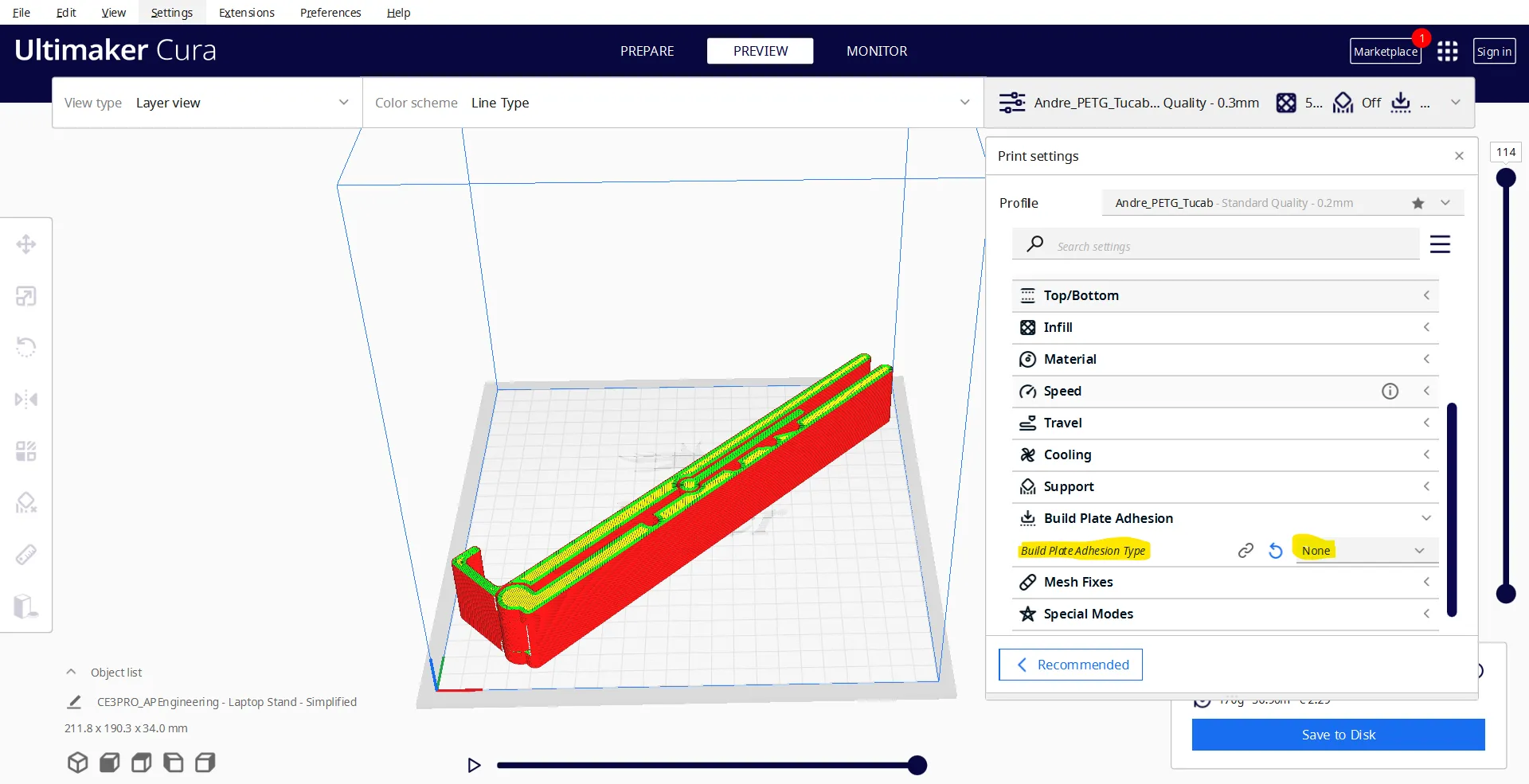Open Build Plate Adhesion Type None dropdown

coord(1363,551)
